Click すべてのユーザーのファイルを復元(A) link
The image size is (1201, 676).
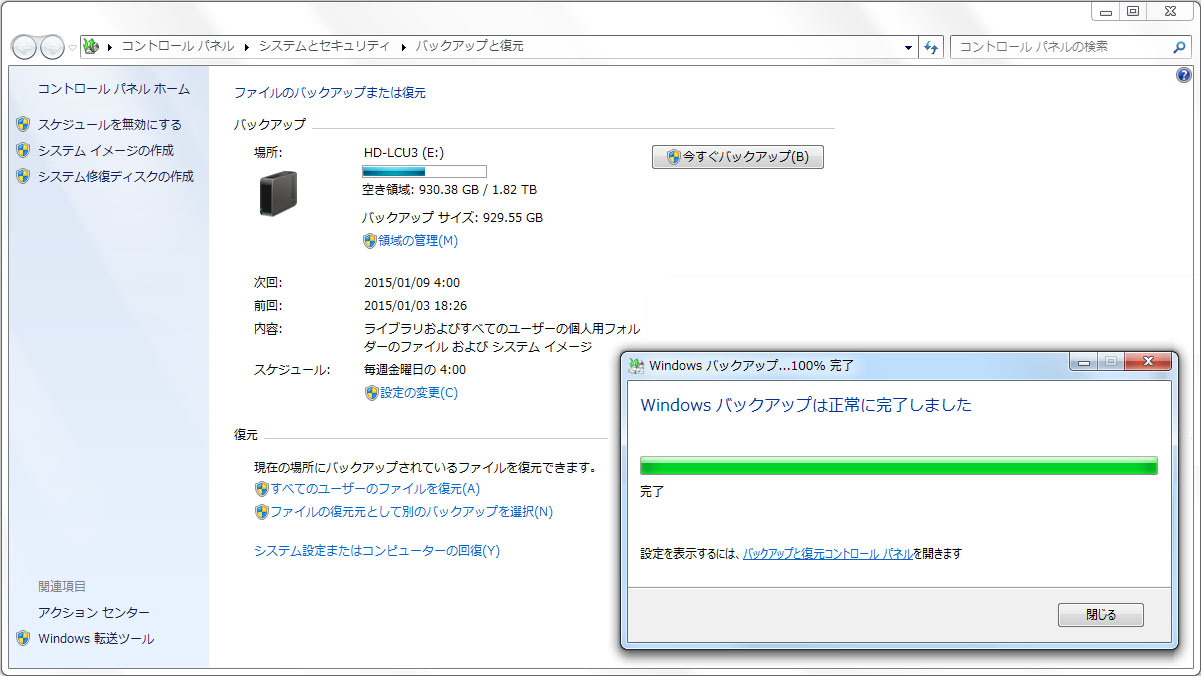pos(375,489)
